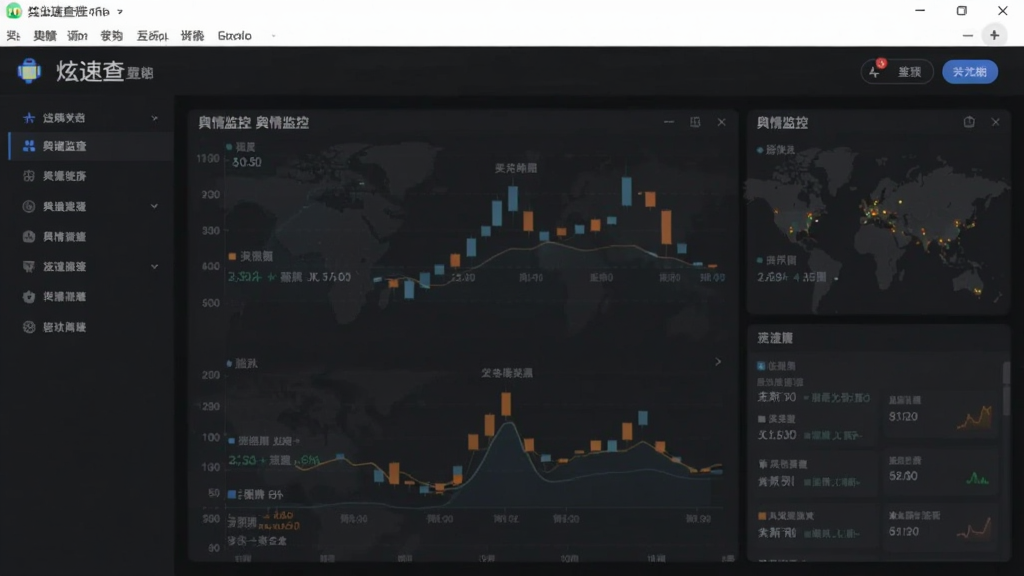Click the bottom-right panel vertical scrollbar

pyautogui.click(x=1006, y=388)
